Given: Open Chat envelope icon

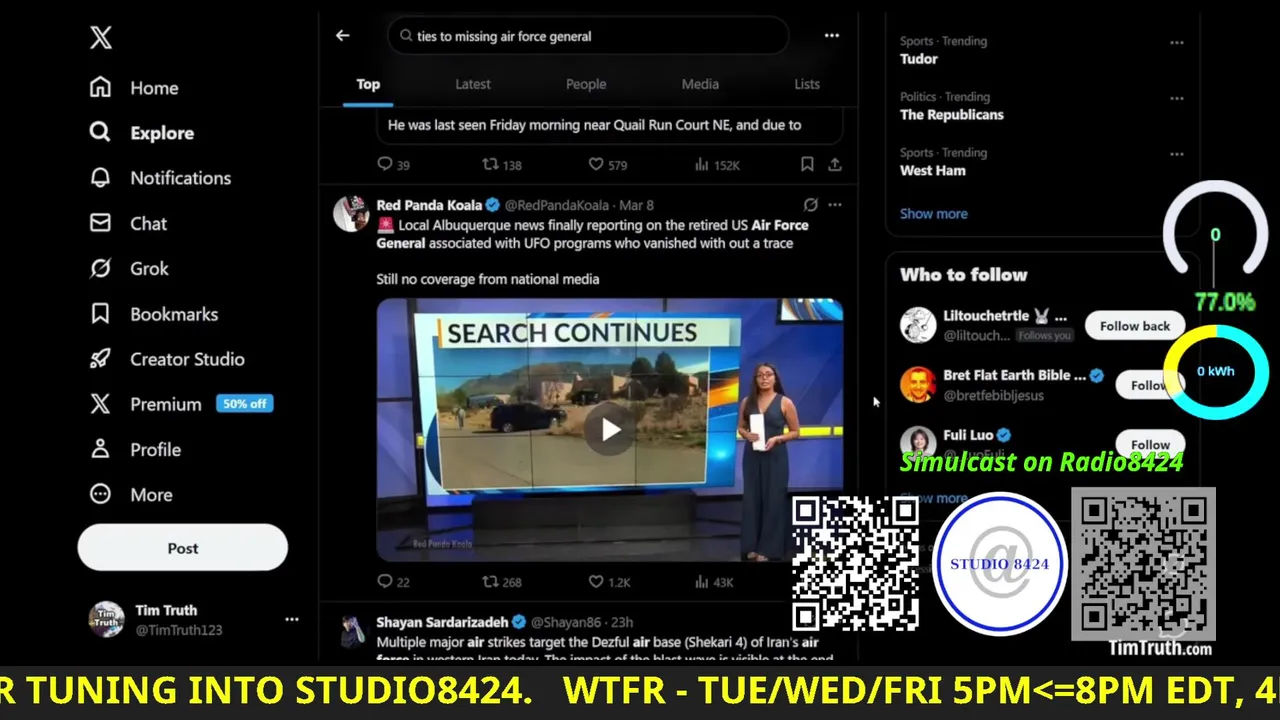Looking at the screenshot, I should [100, 223].
